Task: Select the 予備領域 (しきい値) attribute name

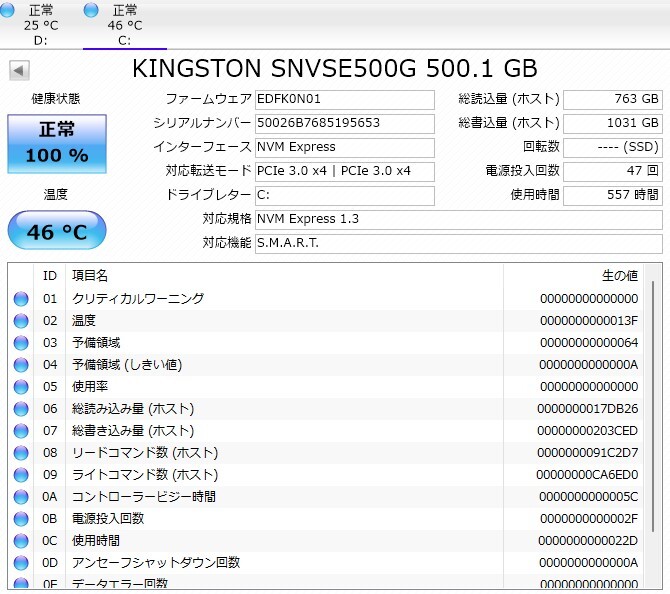Action: click(127, 365)
